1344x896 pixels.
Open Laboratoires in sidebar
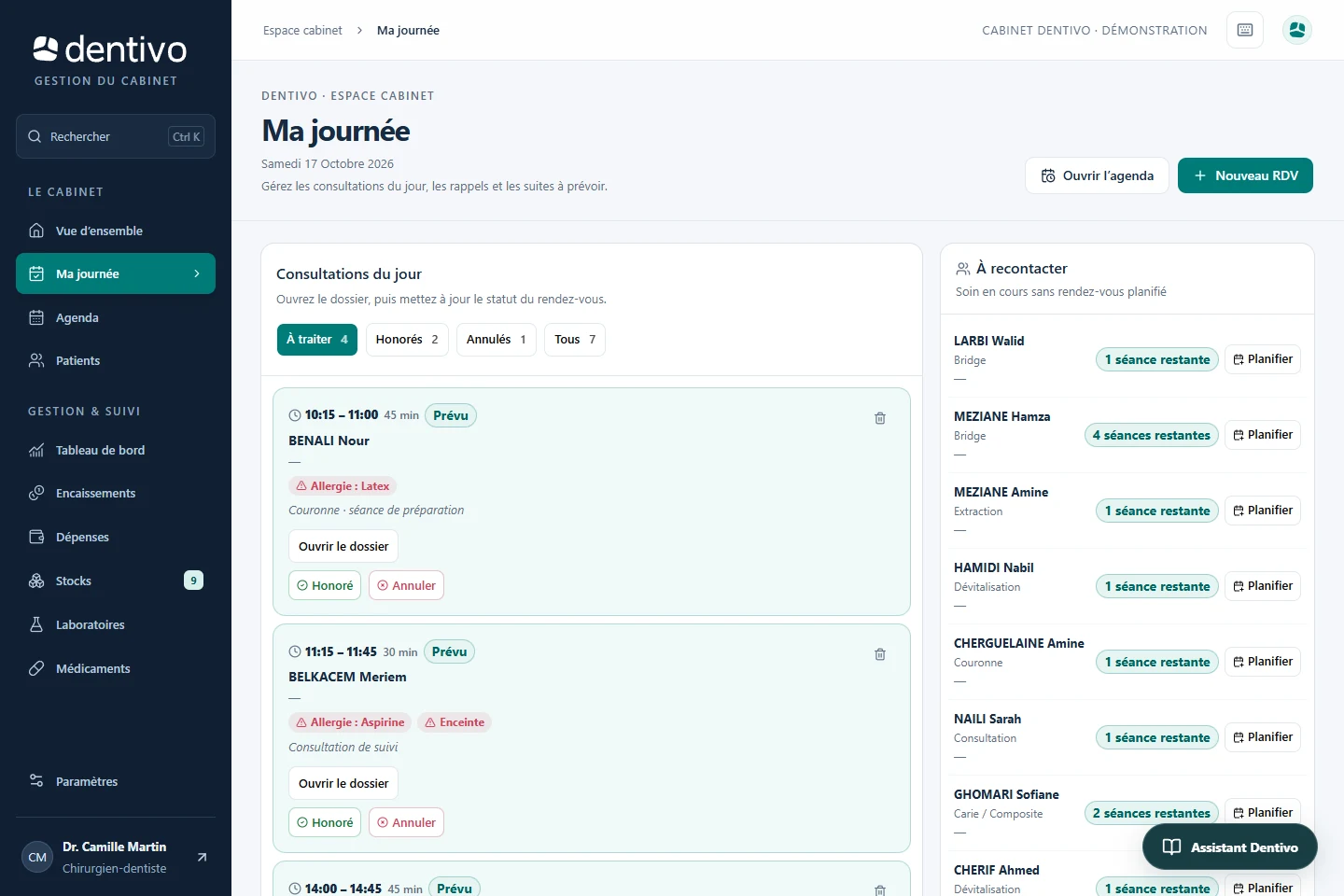click(116, 624)
